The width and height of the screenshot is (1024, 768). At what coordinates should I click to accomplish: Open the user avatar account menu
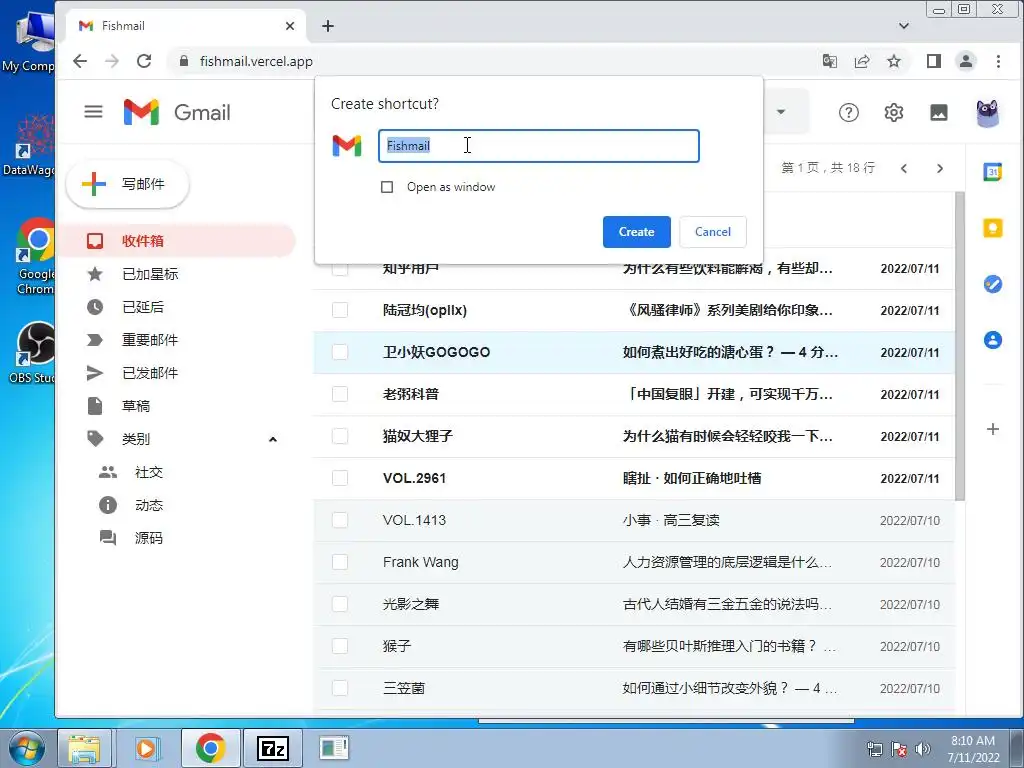[987, 113]
